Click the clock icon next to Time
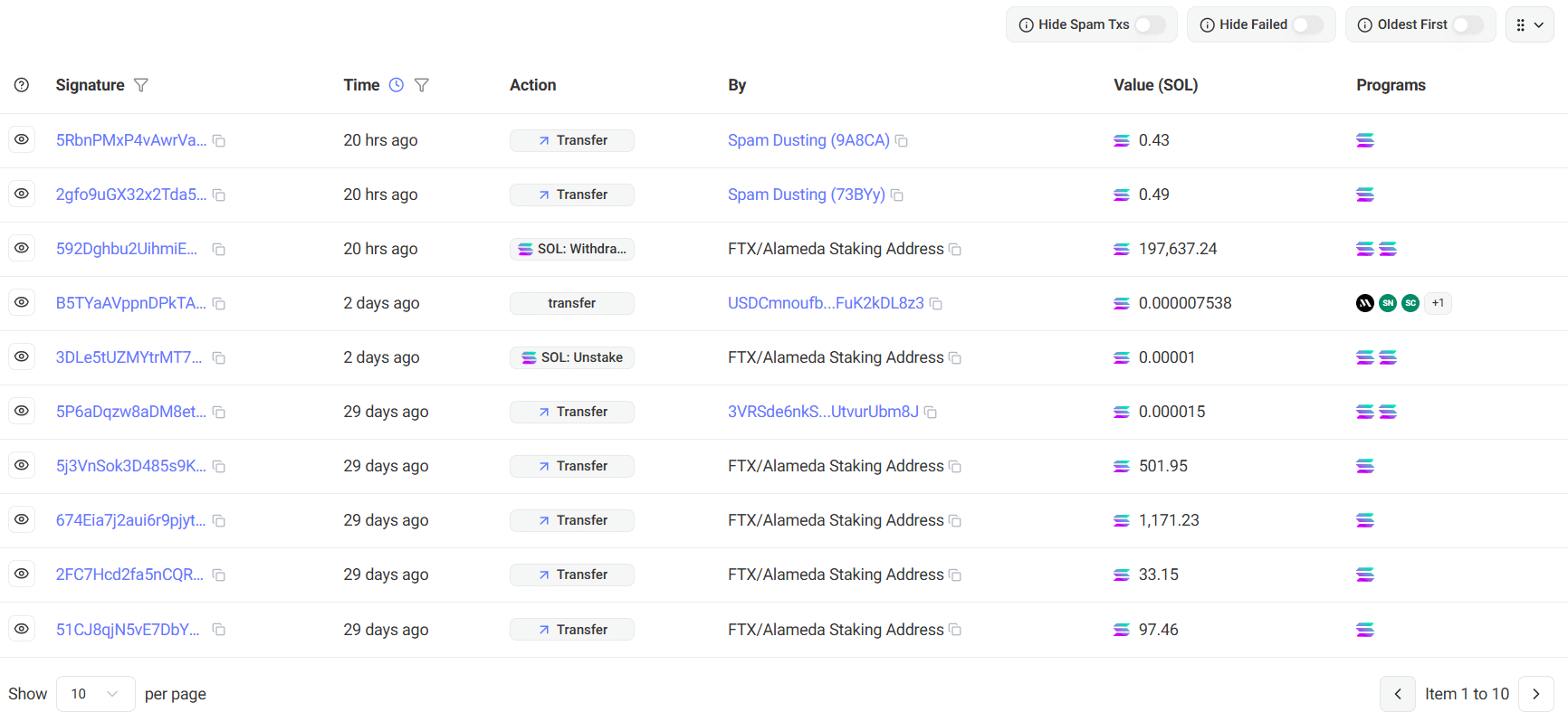This screenshot has height=722, width=1568. pyautogui.click(x=397, y=85)
